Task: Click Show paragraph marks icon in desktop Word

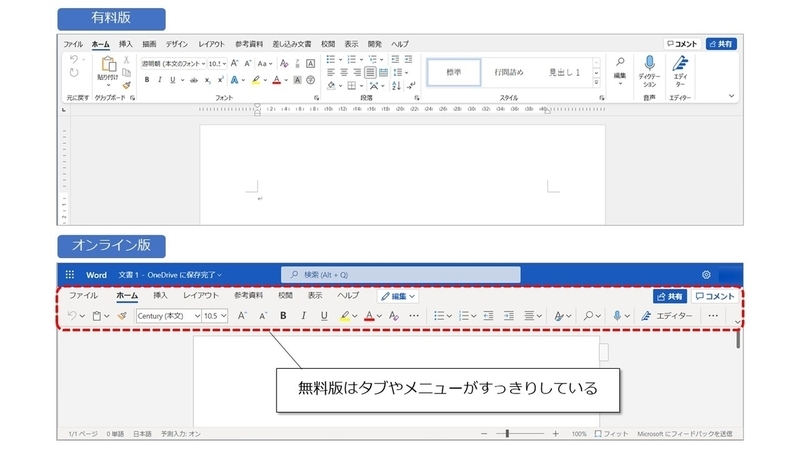Action: 412,86
